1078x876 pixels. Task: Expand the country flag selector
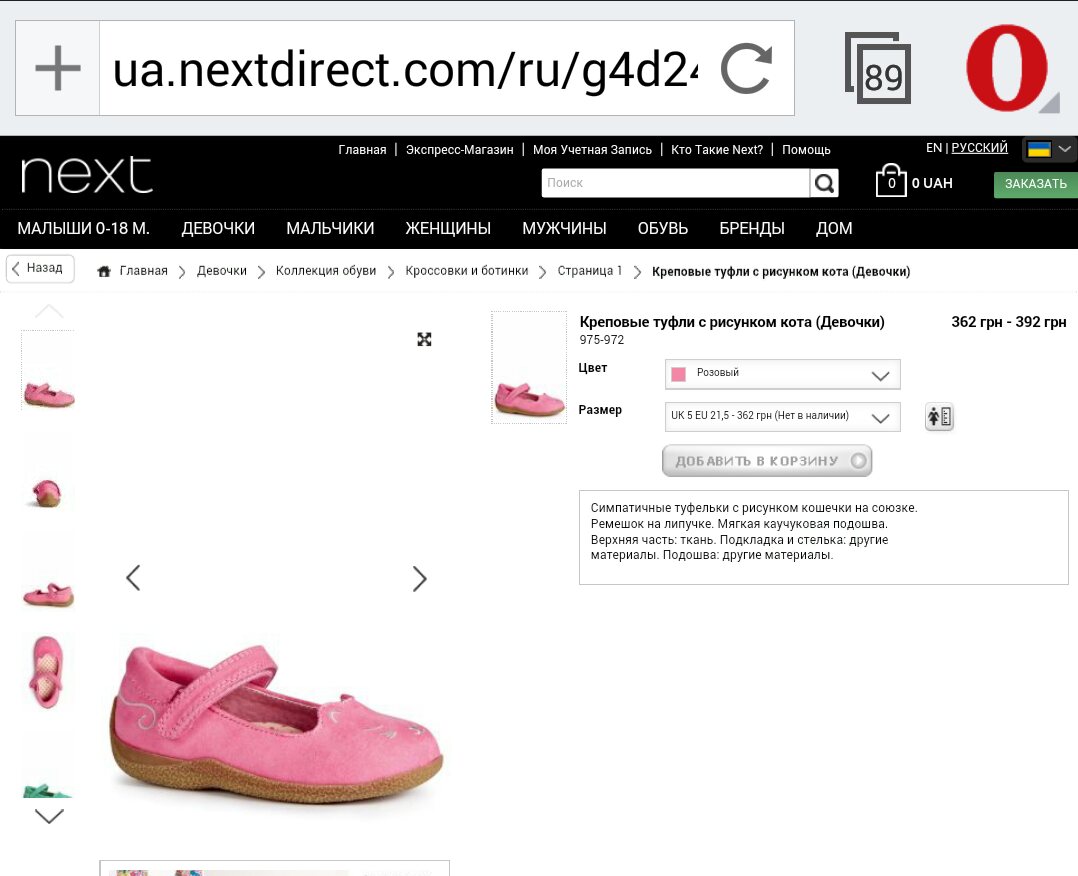click(x=1048, y=149)
